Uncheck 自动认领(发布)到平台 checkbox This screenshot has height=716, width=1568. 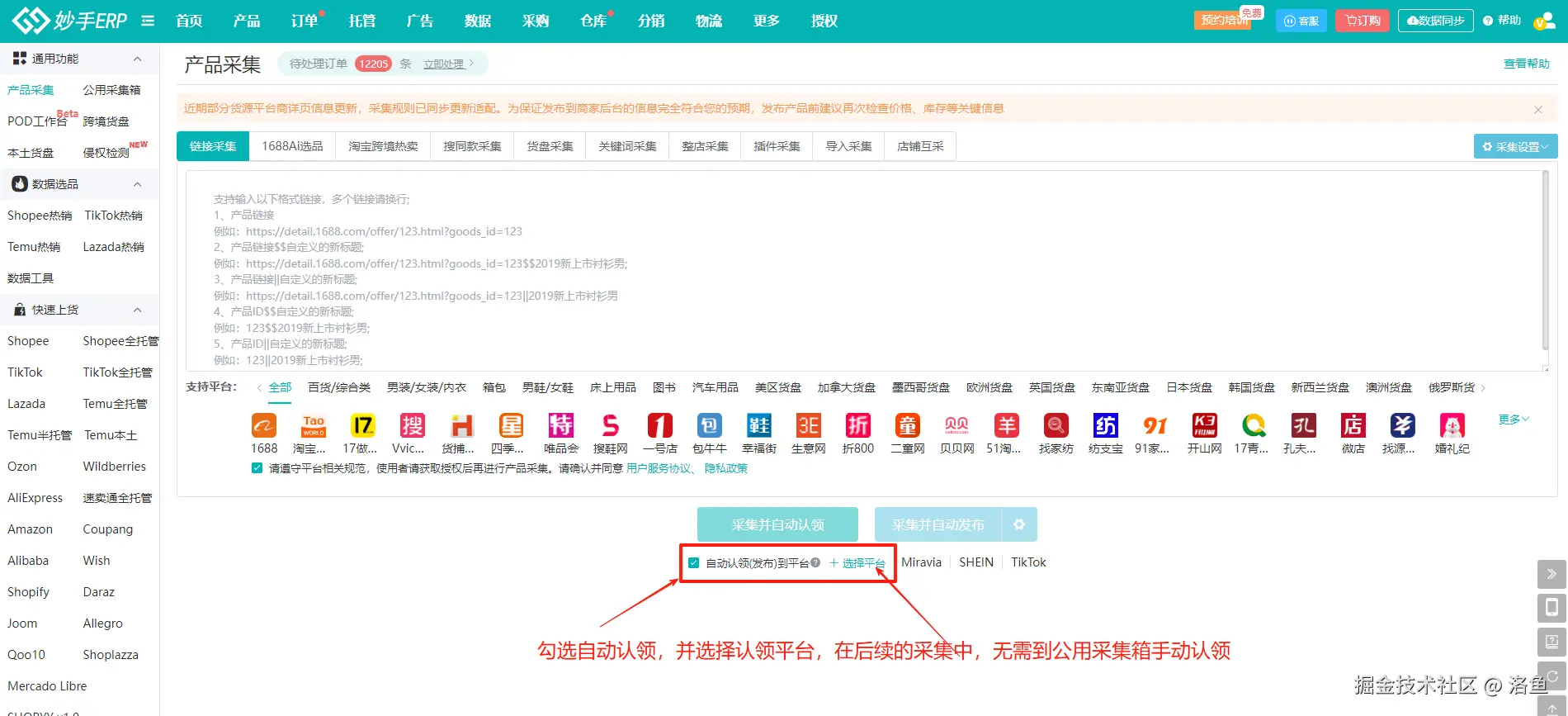693,563
